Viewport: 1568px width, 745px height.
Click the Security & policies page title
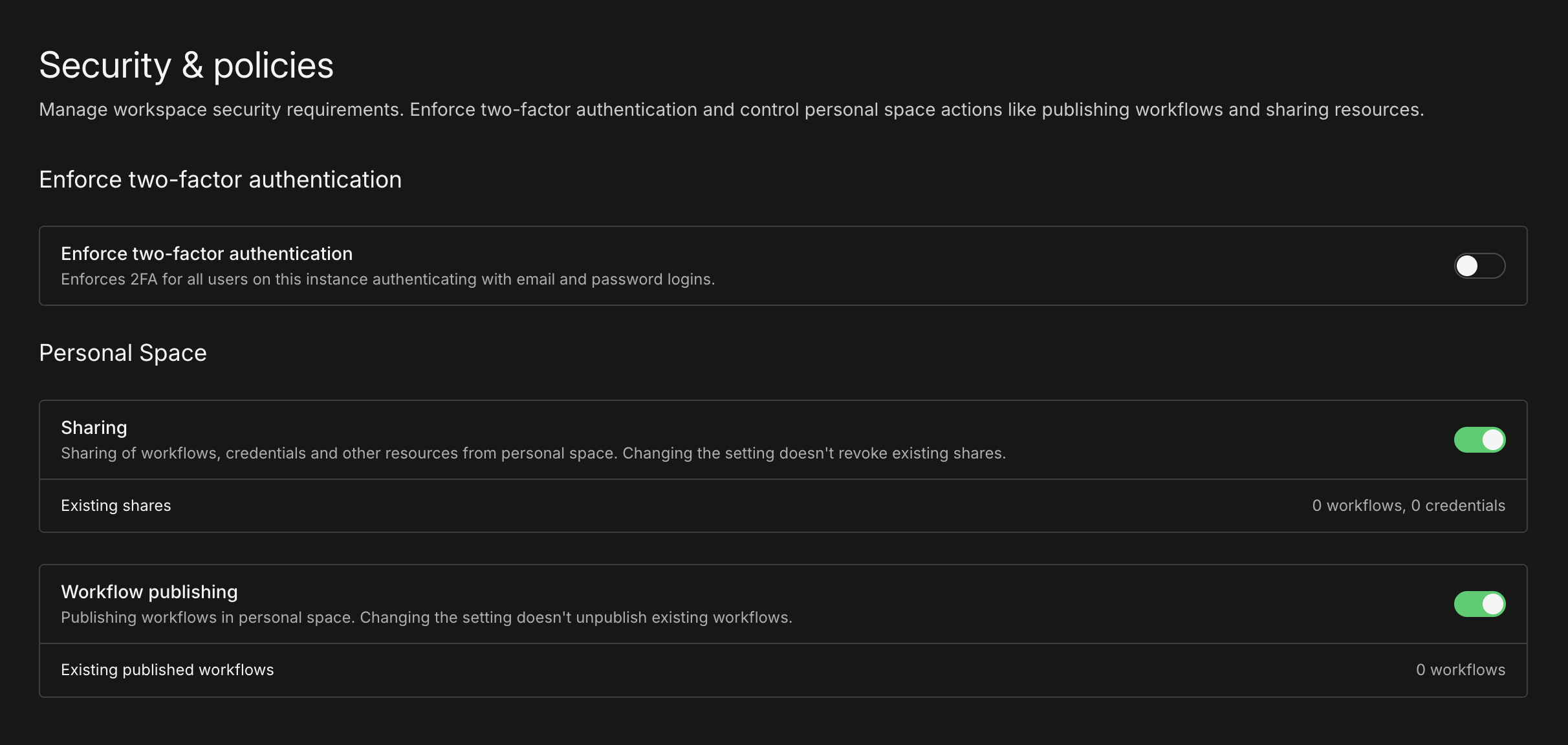click(186, 64)
